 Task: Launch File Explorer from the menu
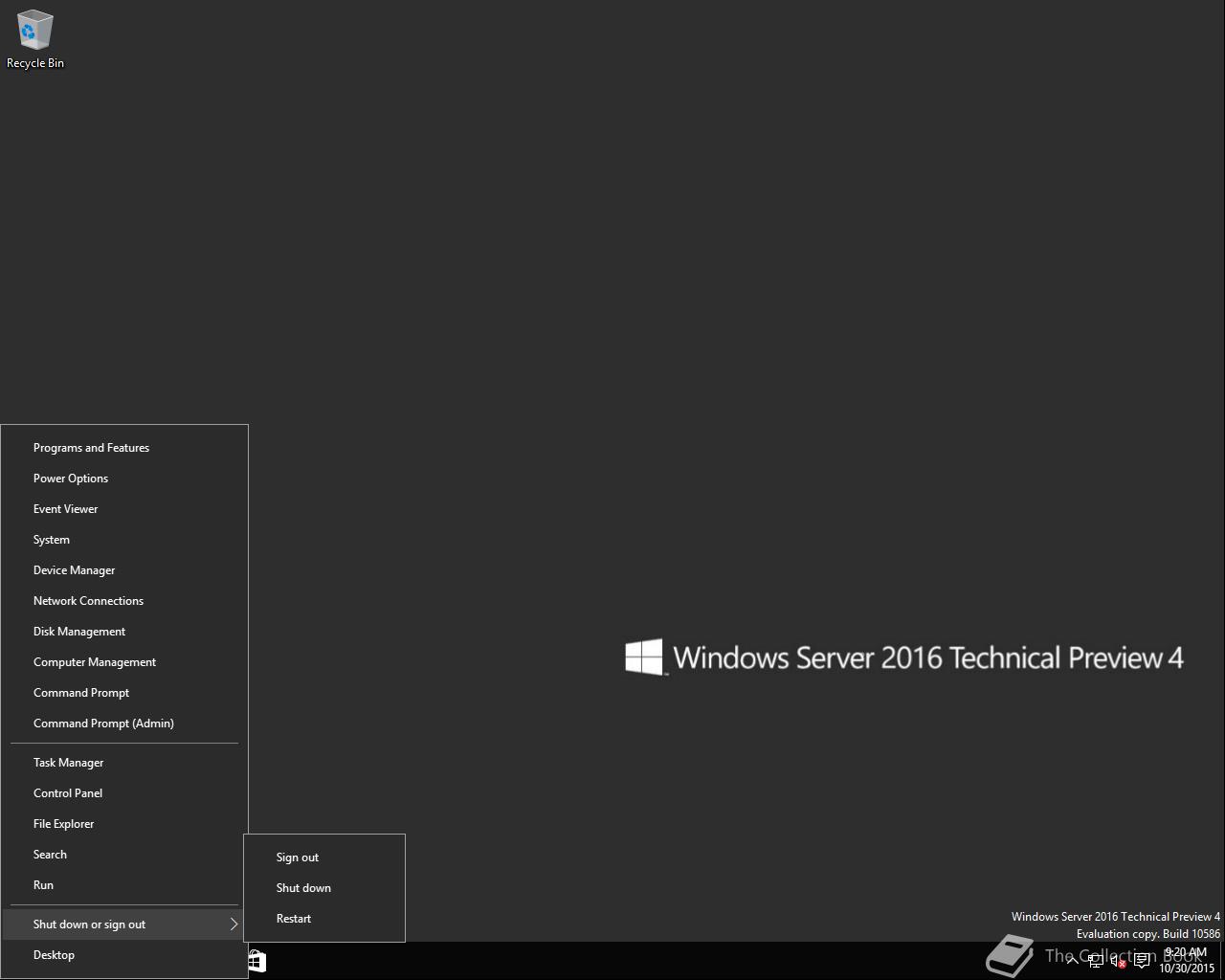pos(124,824)
